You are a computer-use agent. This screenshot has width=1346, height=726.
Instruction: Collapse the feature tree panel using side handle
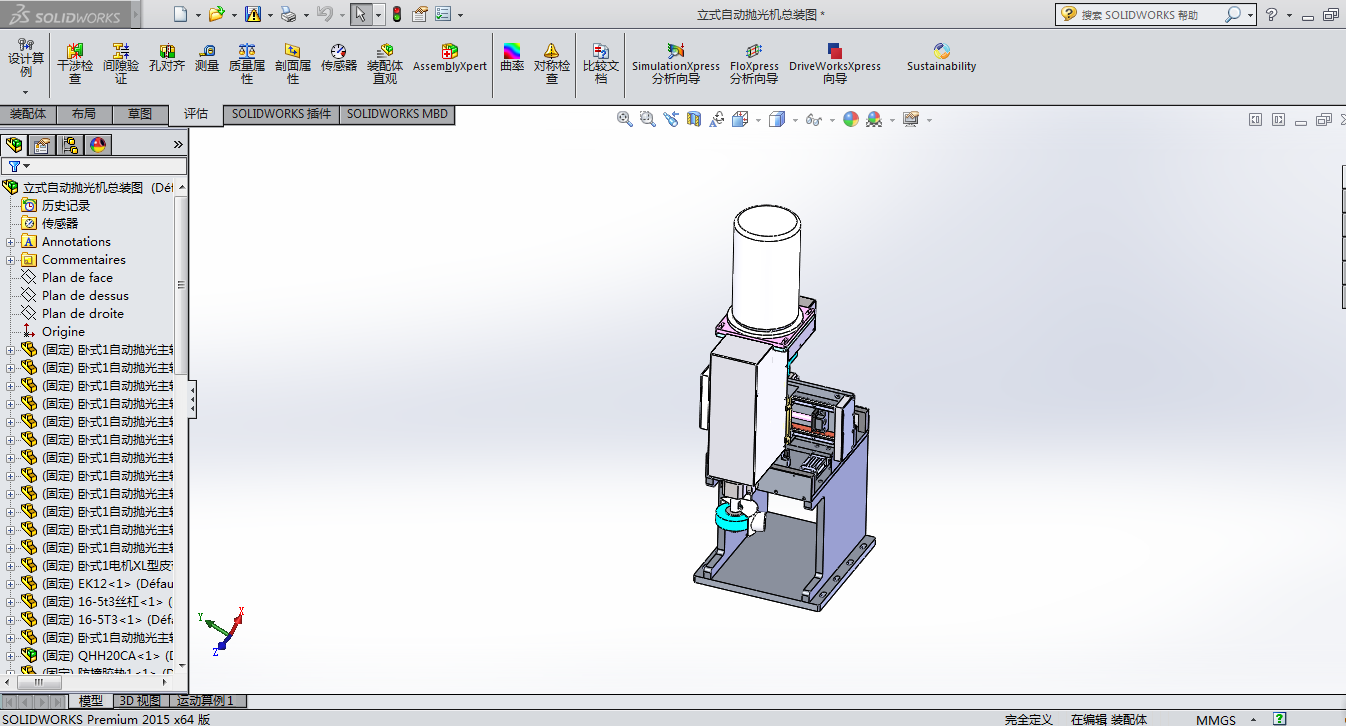tap(192, 399)
